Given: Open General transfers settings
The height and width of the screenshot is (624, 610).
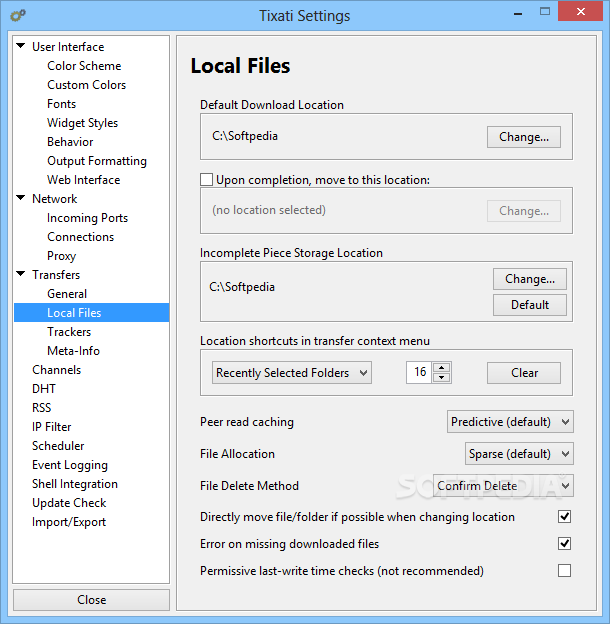Looking at the screenshot, I should point(67,294).
